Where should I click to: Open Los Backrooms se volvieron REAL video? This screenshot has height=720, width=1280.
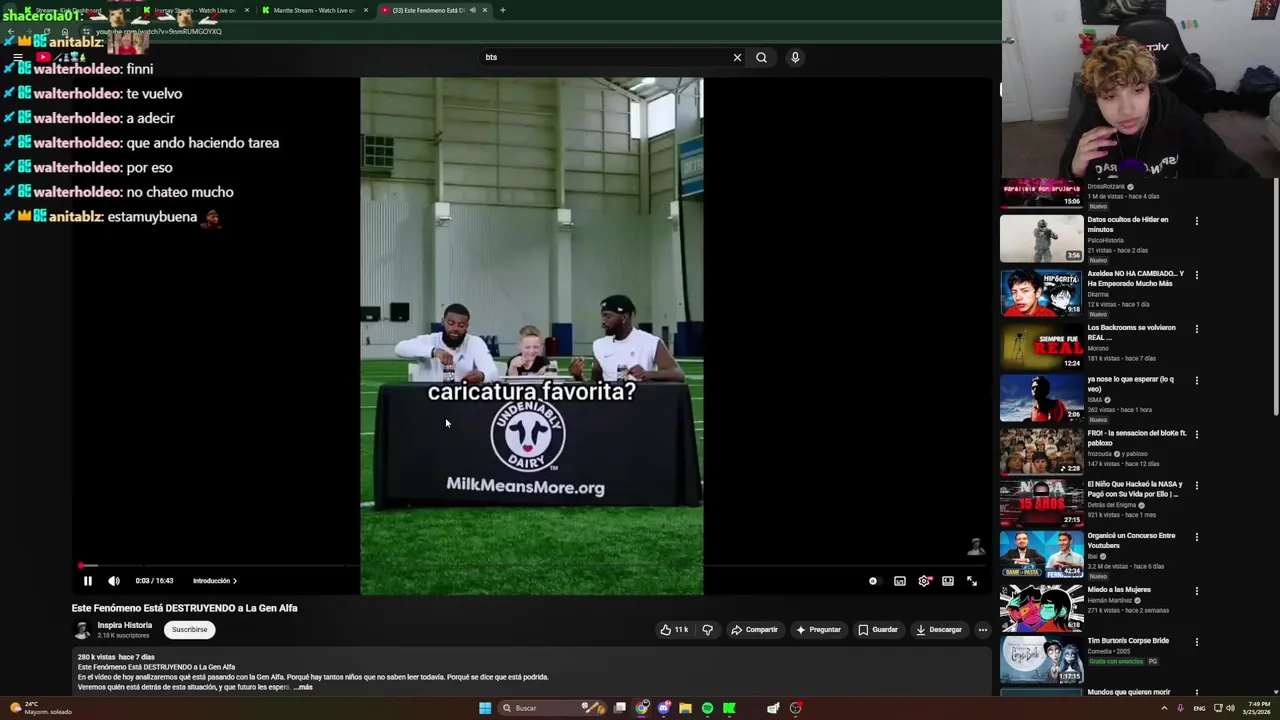pyautogui.click(x=1041, y=346)
